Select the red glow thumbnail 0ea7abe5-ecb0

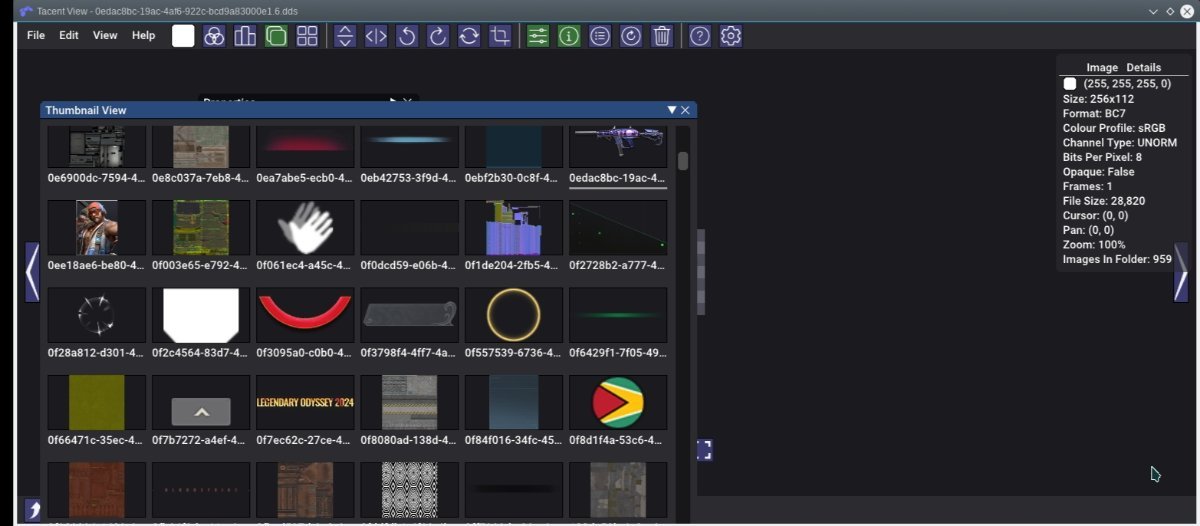pyautogui.click(x=305, y=147)
